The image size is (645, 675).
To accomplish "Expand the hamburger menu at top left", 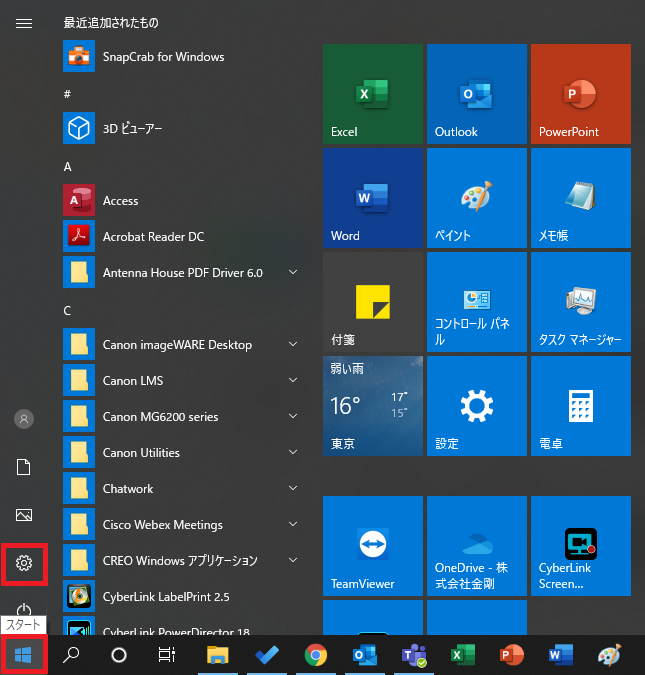I will [24, 23].
